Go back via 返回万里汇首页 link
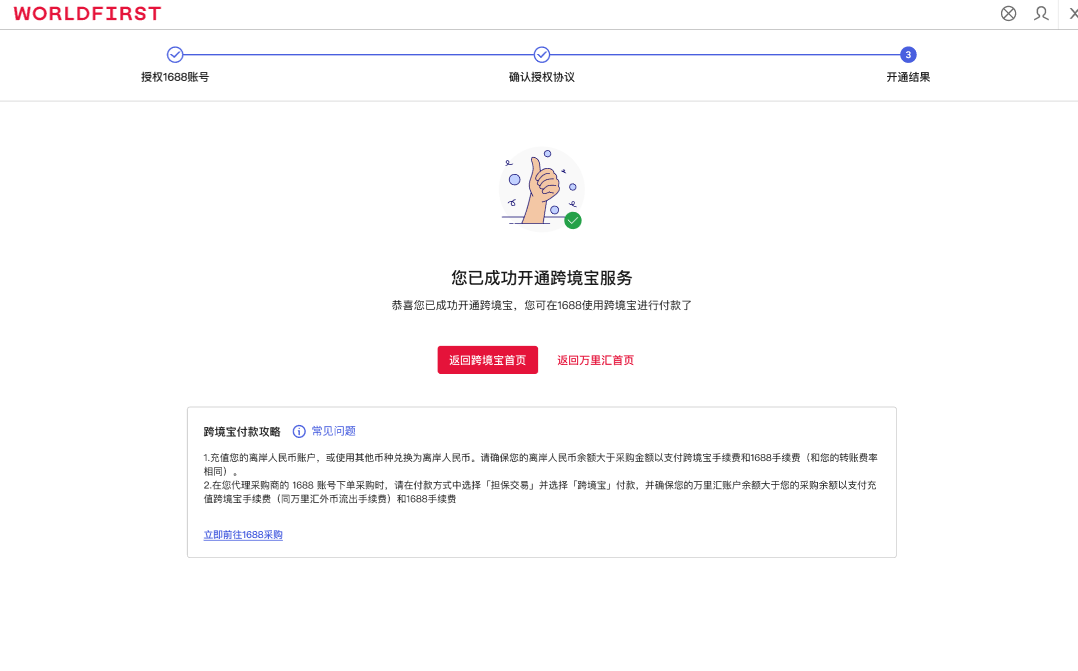Viewport: 1078px width, 671px height. 595,360
